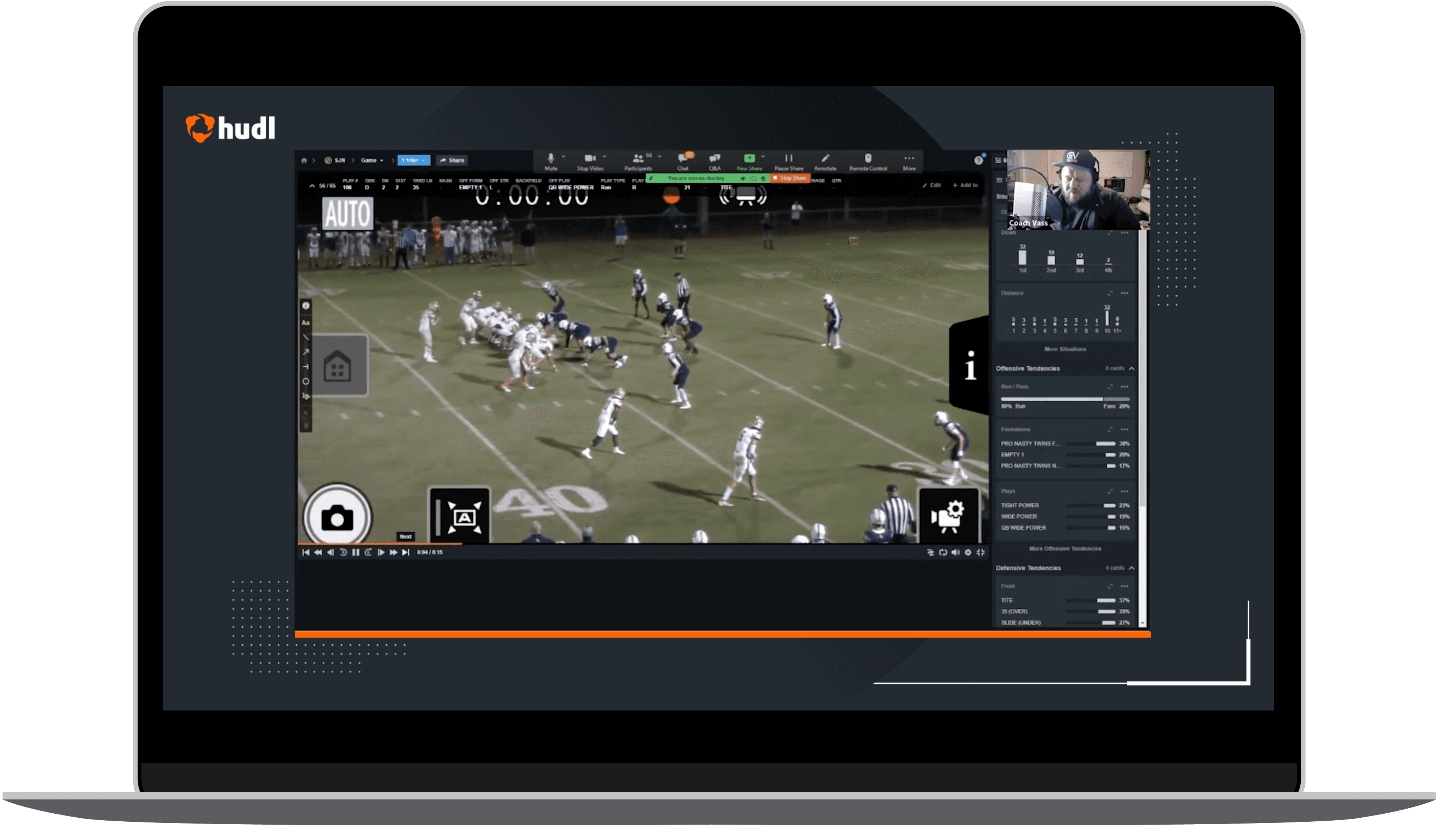Click the info icon atop drawing toolbar
1456x825 pixels.
(305, 306)
